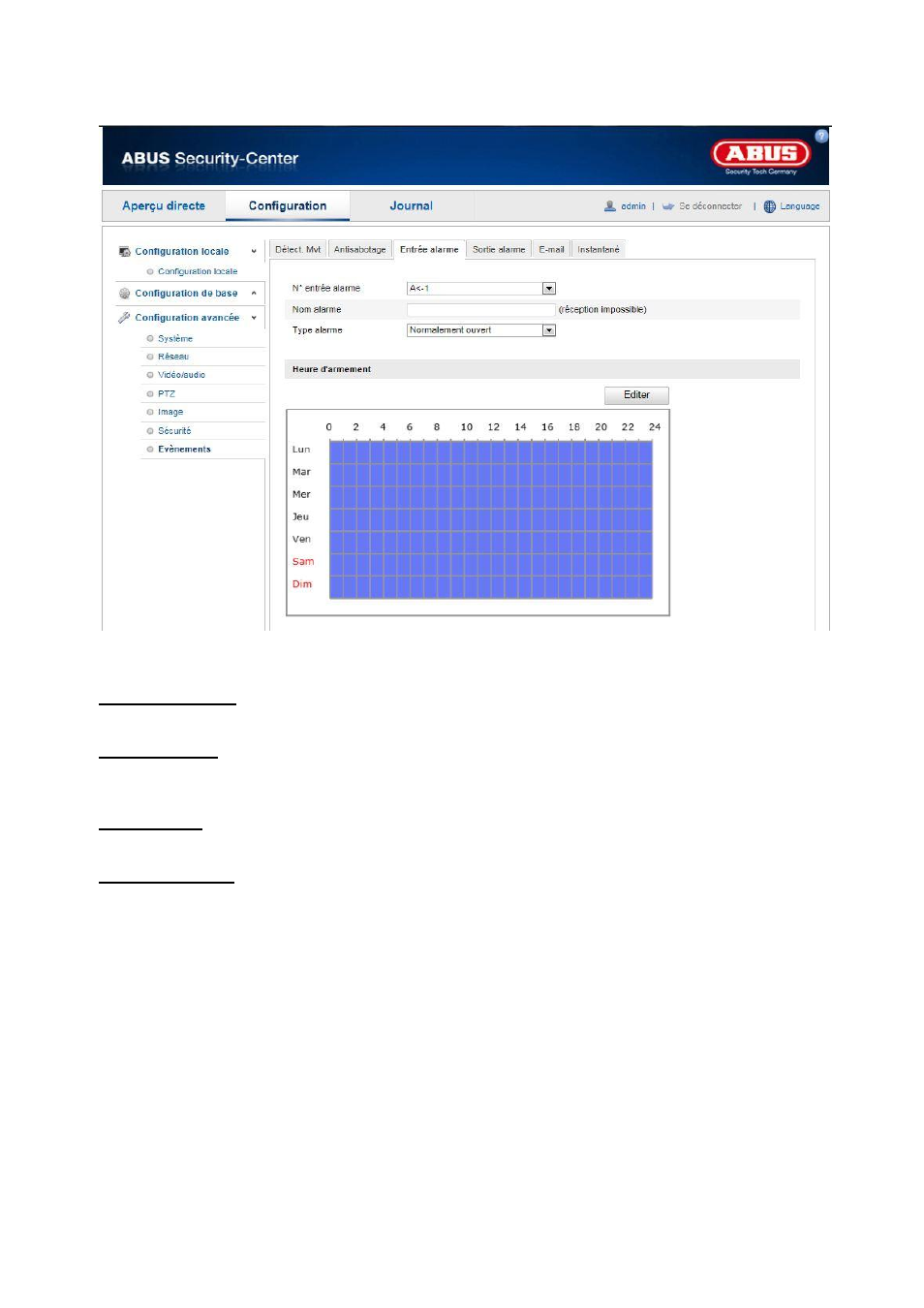924x1308 pixels.
Task: Click the Configuration locale monitor icon
Action: [124, 251]
